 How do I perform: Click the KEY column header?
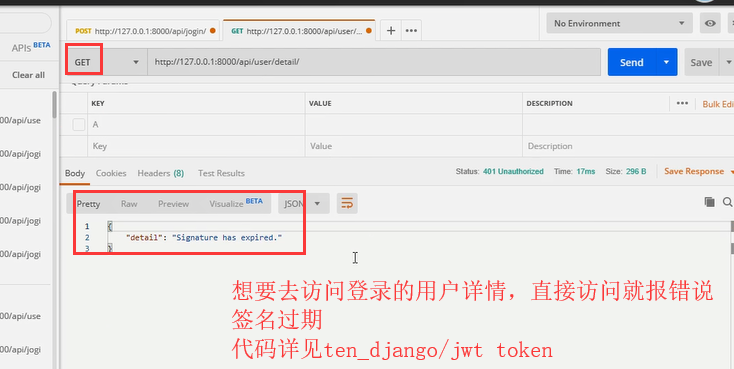pyautogui.click(x=98, y=103)
